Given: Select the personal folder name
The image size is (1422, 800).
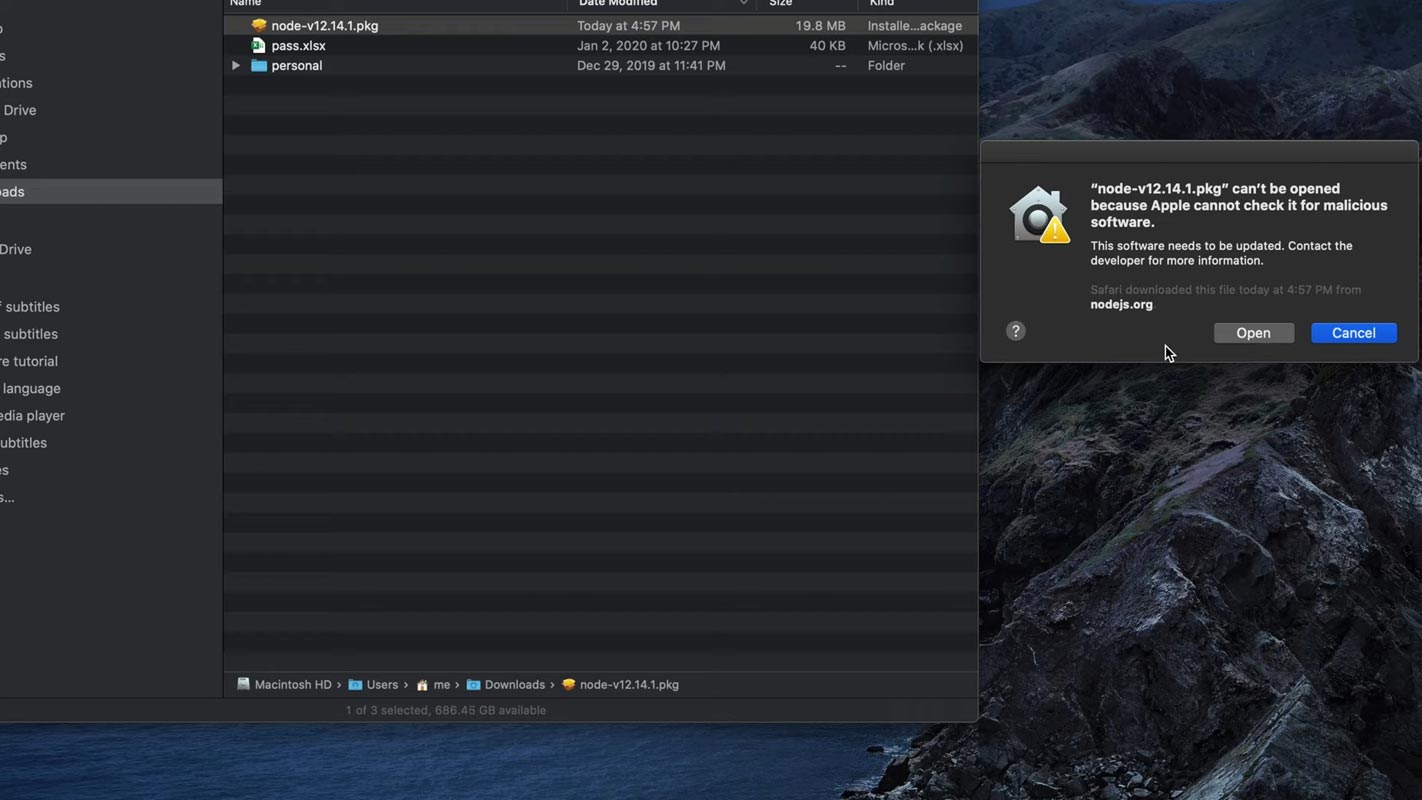Looking at the screenshot, I should coord(297,65).
